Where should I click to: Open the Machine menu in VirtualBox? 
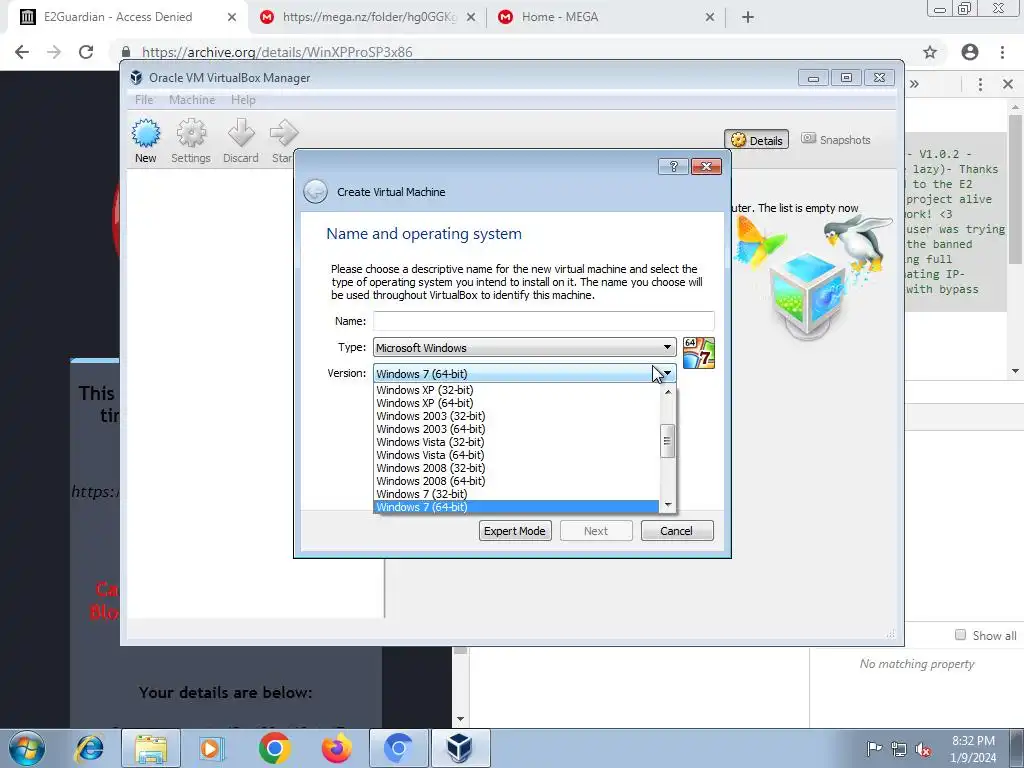pyautogui.click(x=192, y=100)
